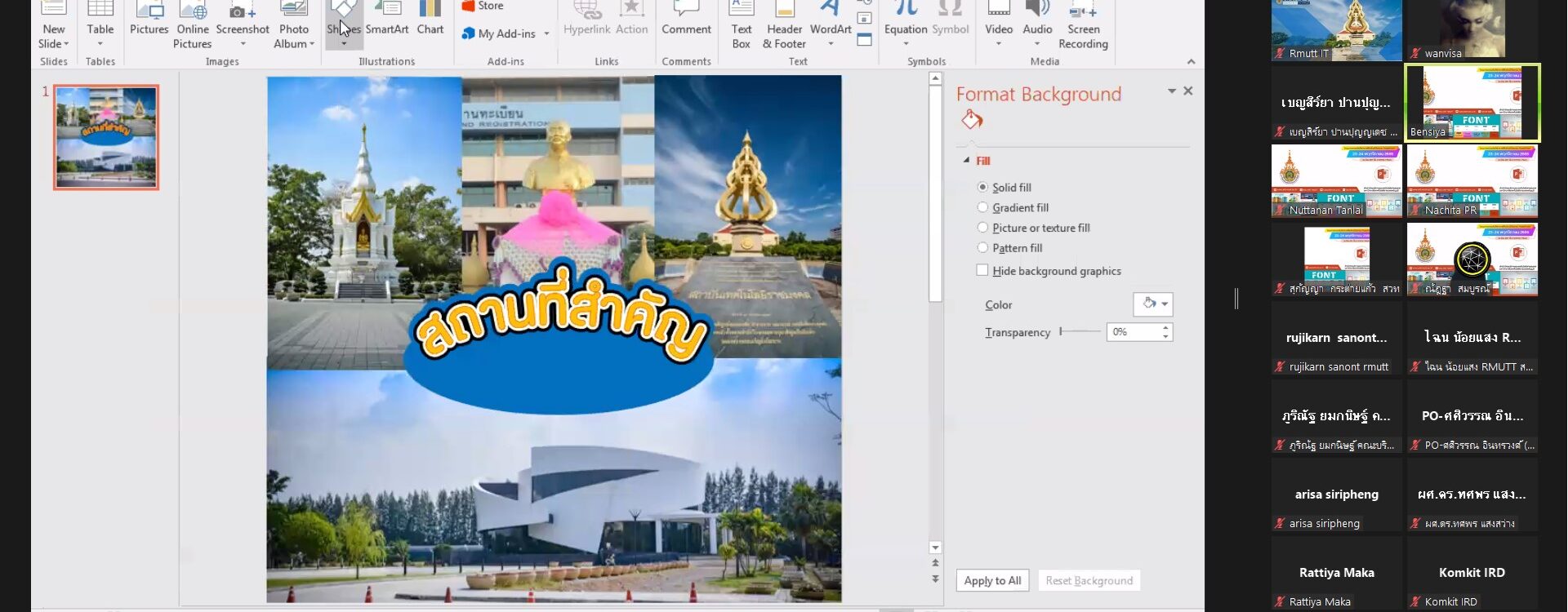Click the Fill paint bucket icon
This screenshot has width=1568, height=612.
tap(972, 121)
